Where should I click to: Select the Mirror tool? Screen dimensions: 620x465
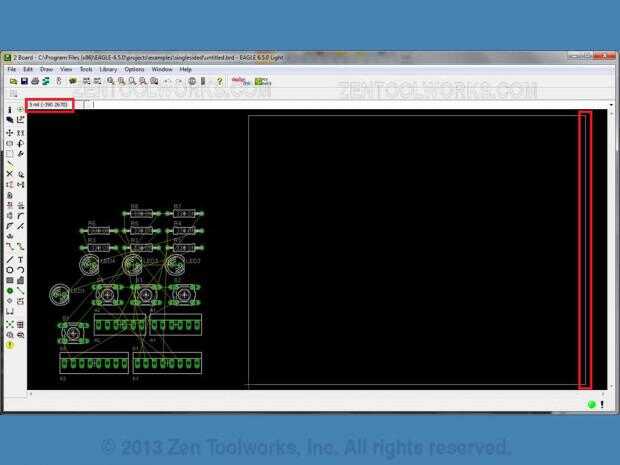click(x=10, y=143)
